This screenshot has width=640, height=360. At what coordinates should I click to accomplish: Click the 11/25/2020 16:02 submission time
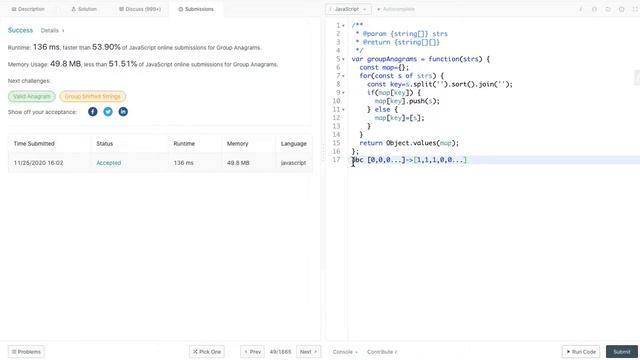tap(38, 163)
